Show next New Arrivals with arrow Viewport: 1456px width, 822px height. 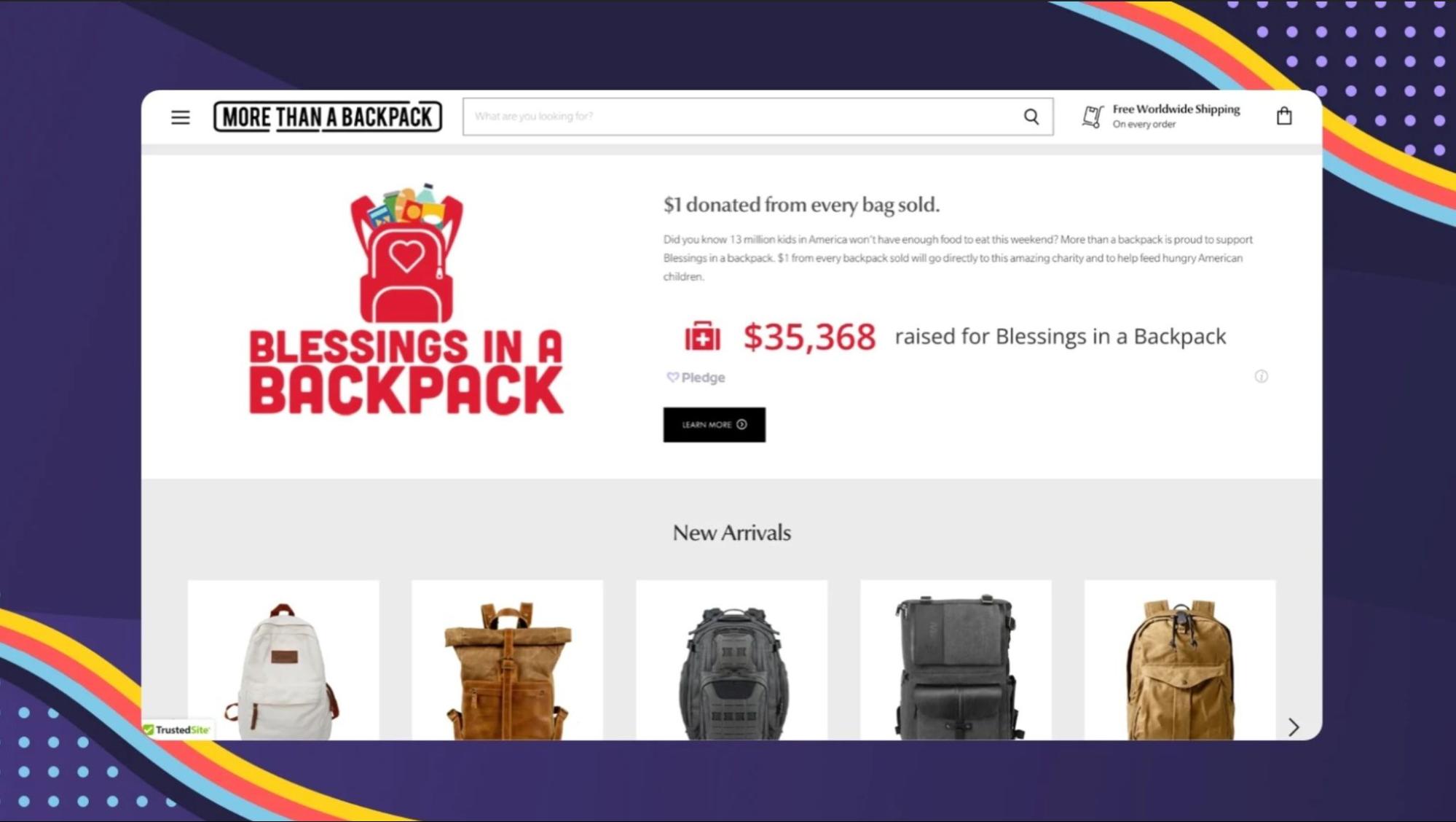pyautogui.click(x=1294, y=727)
